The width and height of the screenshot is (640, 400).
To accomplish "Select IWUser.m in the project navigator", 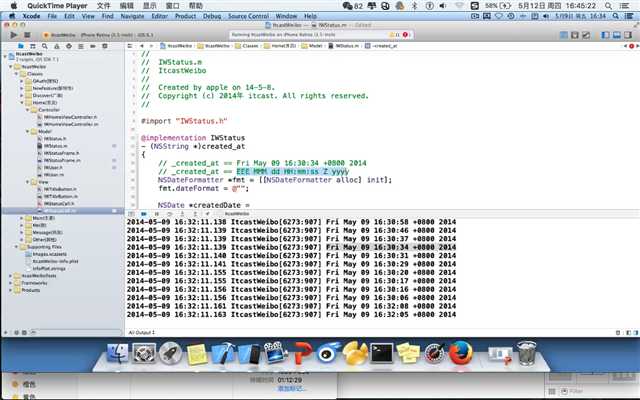I will coord(53,175).
